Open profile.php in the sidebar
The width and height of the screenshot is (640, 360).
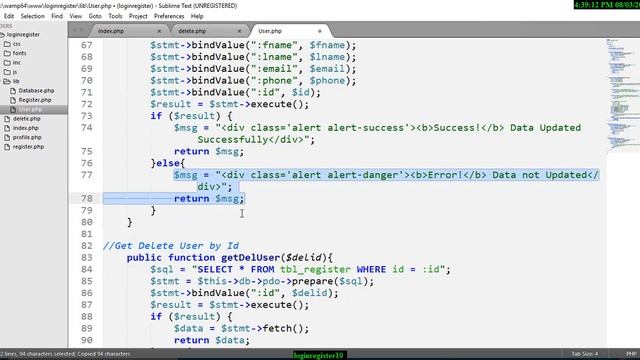tap(27, 138)
